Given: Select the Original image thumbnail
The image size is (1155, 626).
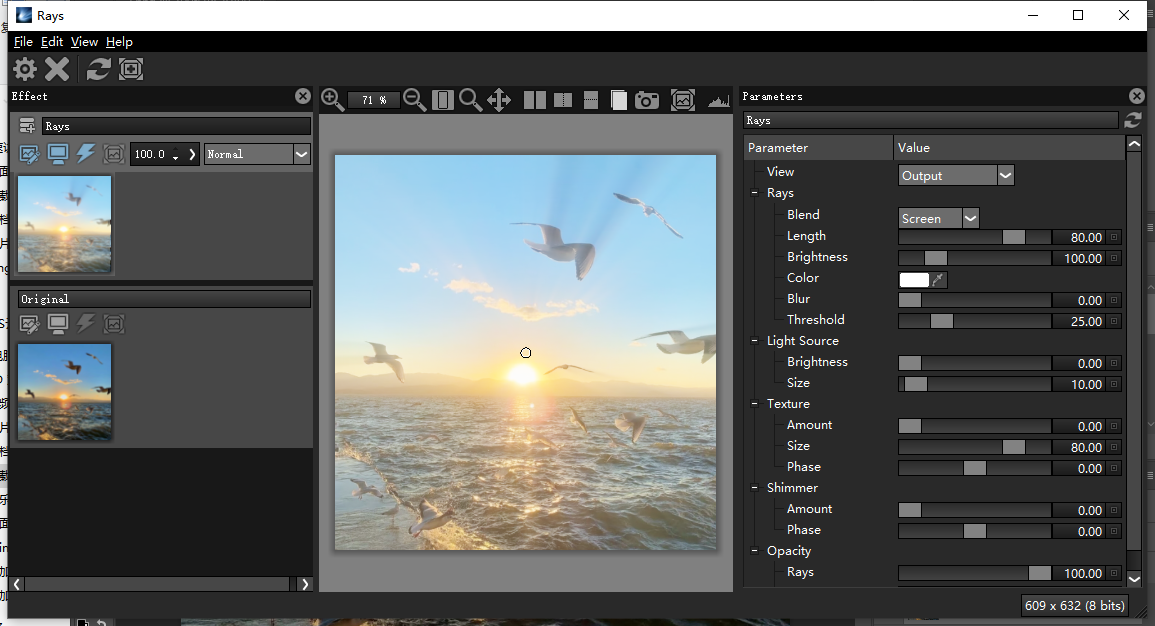Looking at the screenshot, I should (64, 389).
